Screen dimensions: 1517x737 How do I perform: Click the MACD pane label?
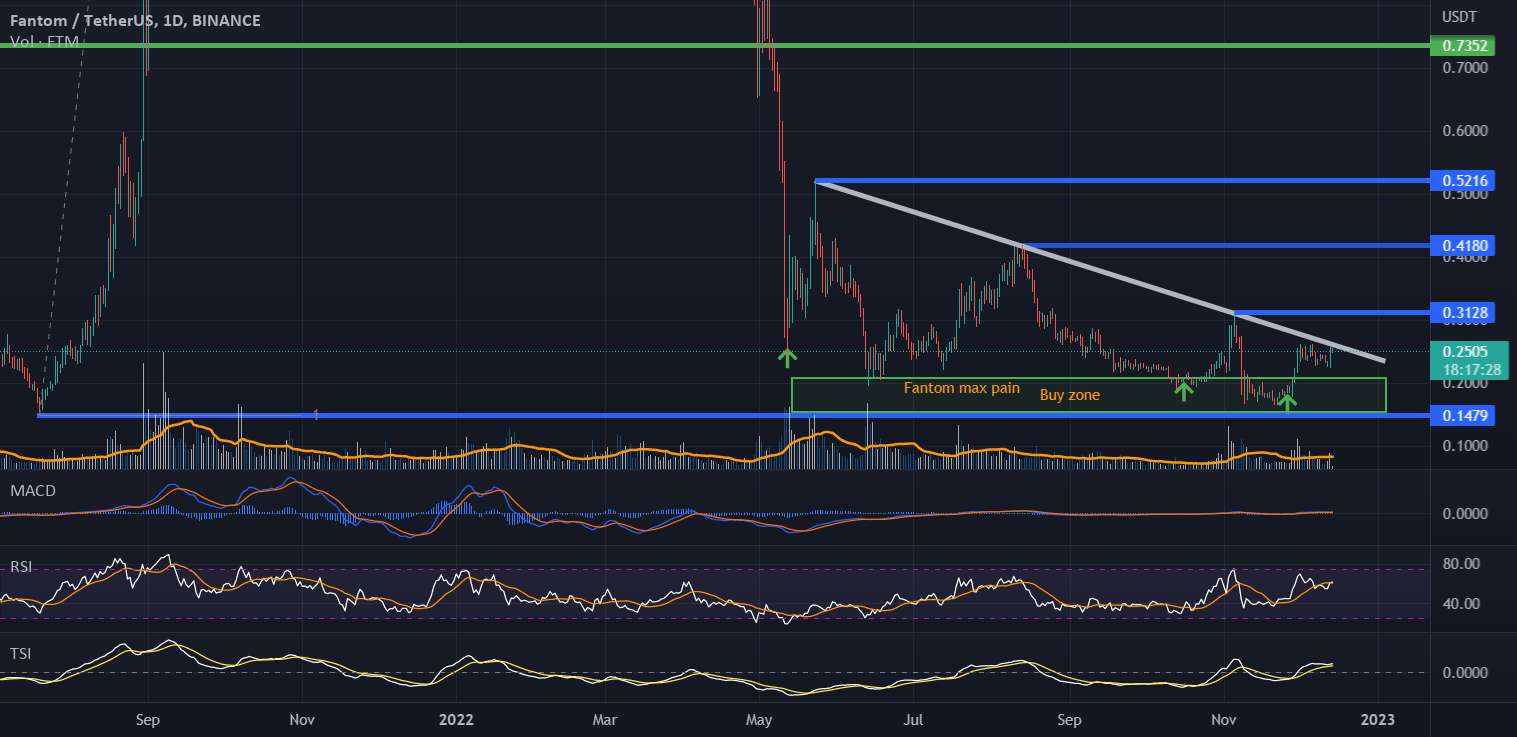[33, 491]
